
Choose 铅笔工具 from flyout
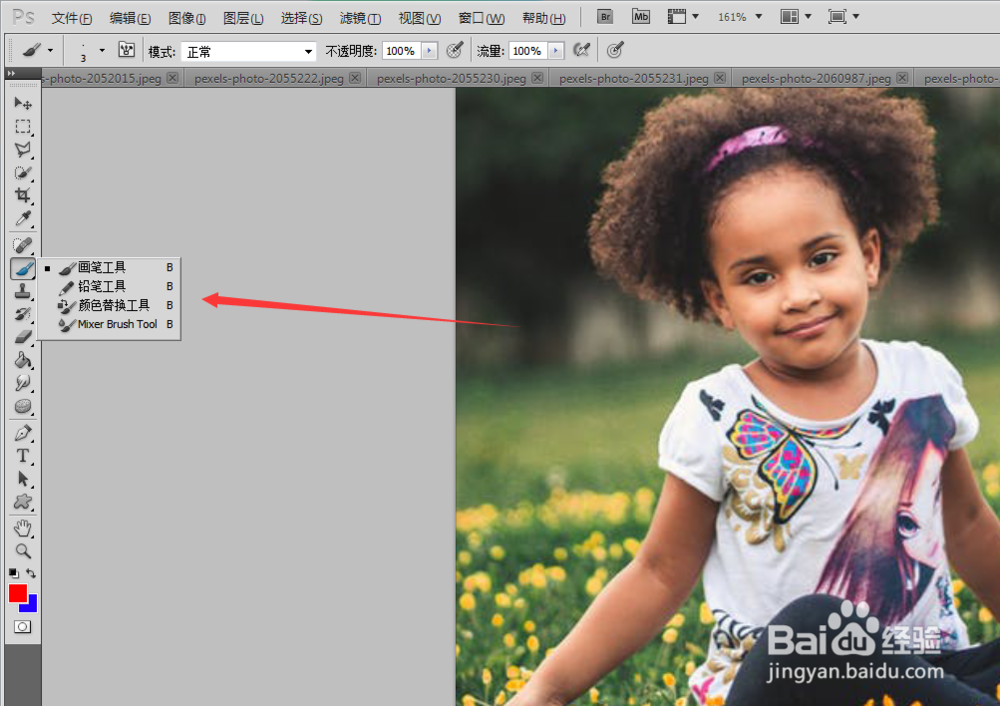(x=109, y=286)
